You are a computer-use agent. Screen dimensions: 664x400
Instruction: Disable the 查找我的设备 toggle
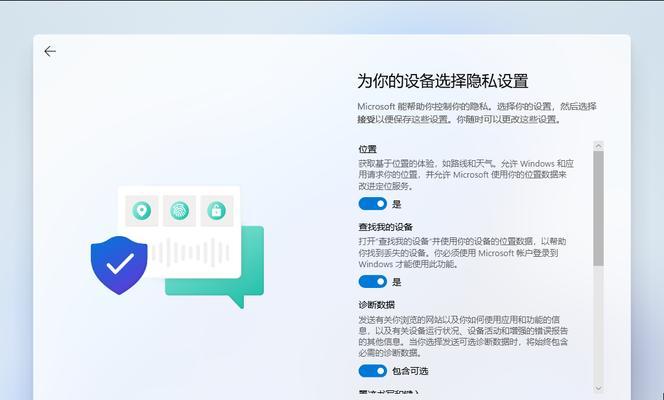pos(373,281)
